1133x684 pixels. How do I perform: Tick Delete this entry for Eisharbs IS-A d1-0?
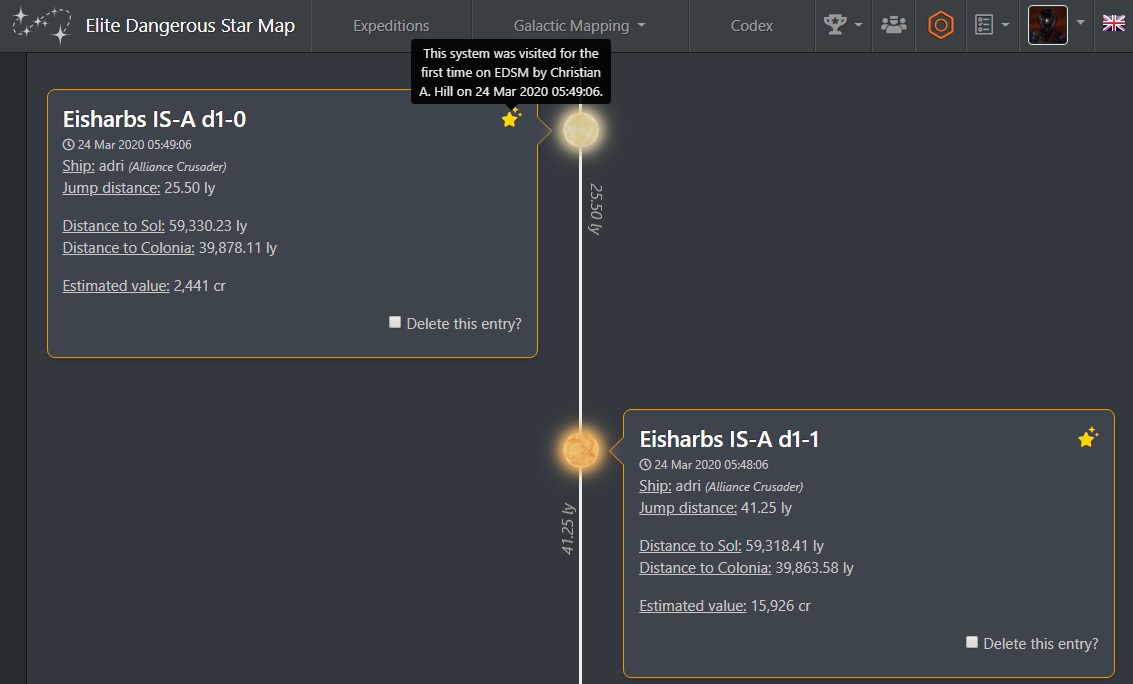pyautogui.click(x=395, y=322)
